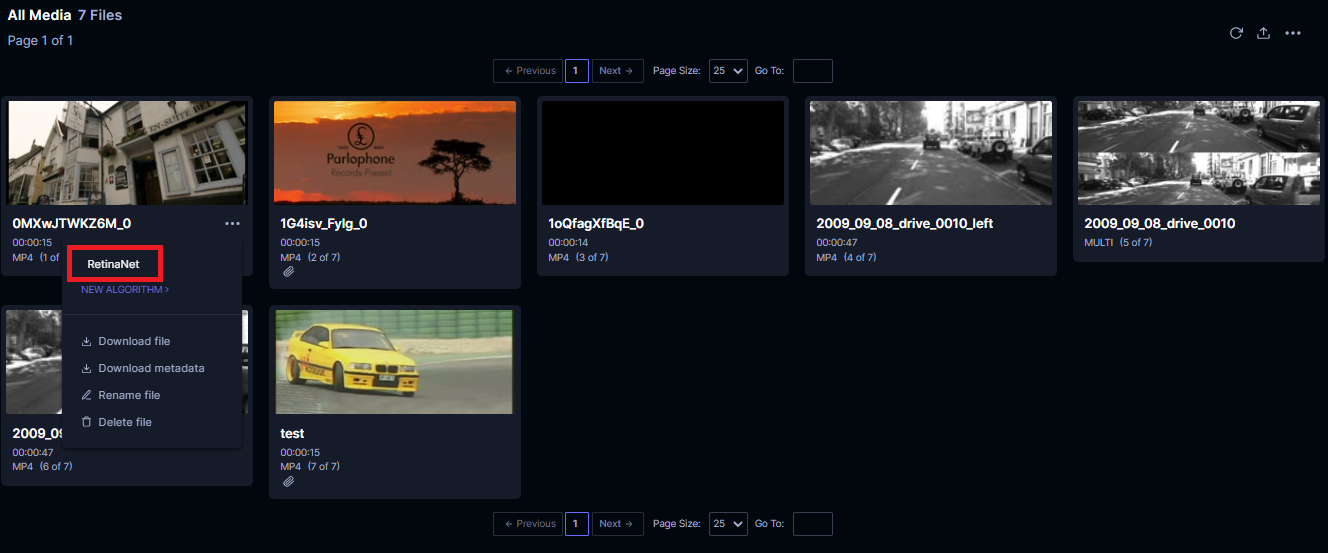This screenshot has width=1328, height=553.
Task: Open the 0MXwJTWKZ6M_0 video thumbnail
Action: (x=127, y=153)
